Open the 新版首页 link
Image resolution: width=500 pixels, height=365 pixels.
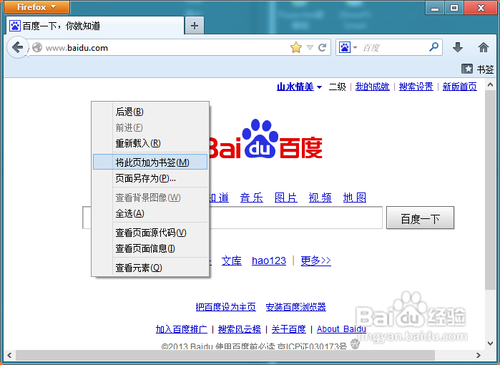tap(460, 87)
